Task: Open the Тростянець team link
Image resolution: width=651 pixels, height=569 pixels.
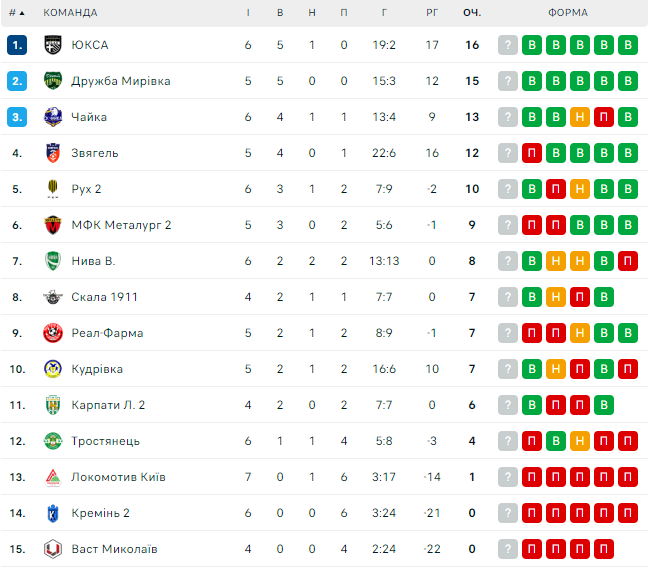Action: [105, 441]
